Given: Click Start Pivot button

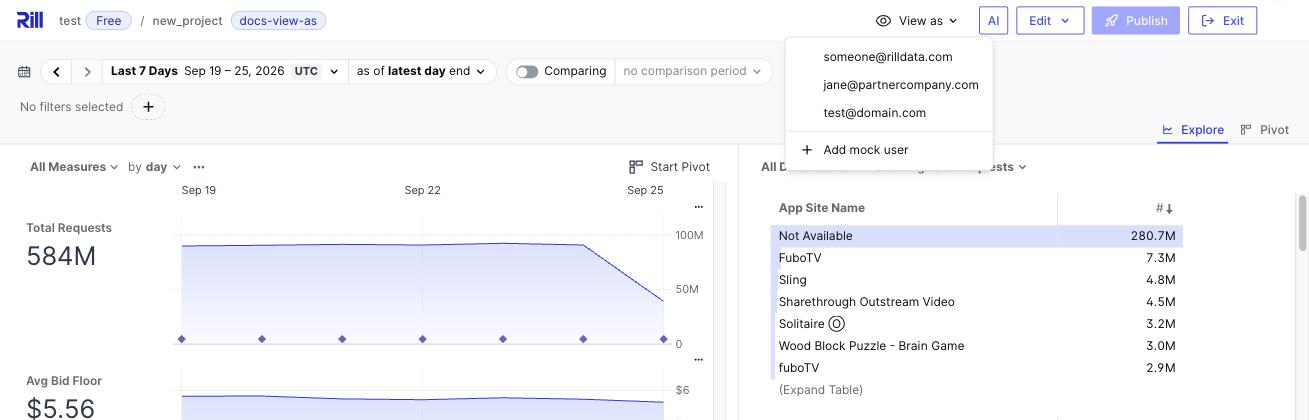Looking at the screenshot, I should point(669,167).
